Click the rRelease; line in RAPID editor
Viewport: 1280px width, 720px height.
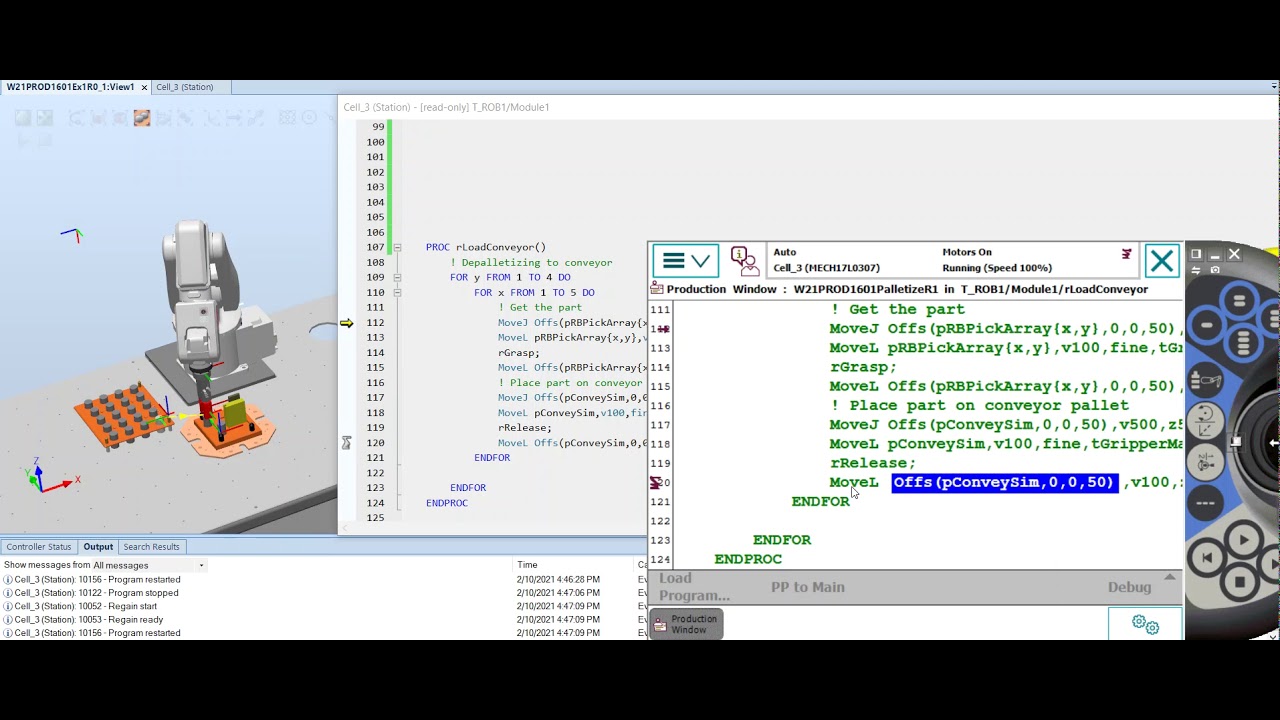[x=525, y=428]
